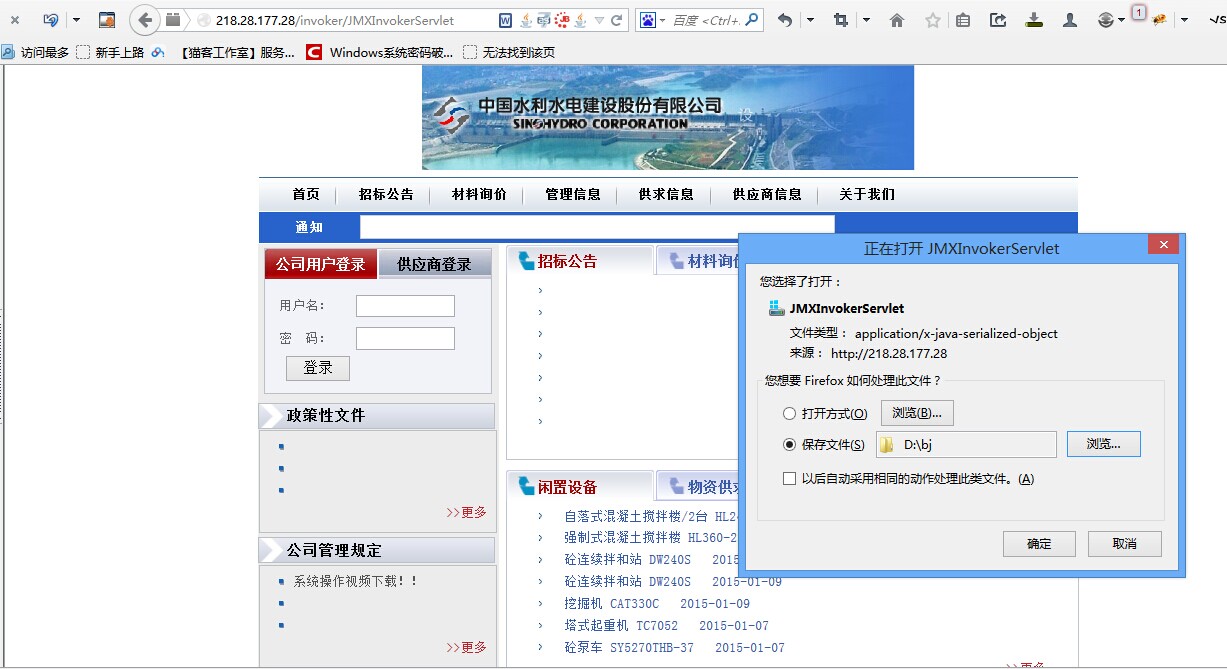Click 浏览(B) button beside 打开方式
Image resolution: width=1227 pixels, height=669 pixels.
click(917, 413)
